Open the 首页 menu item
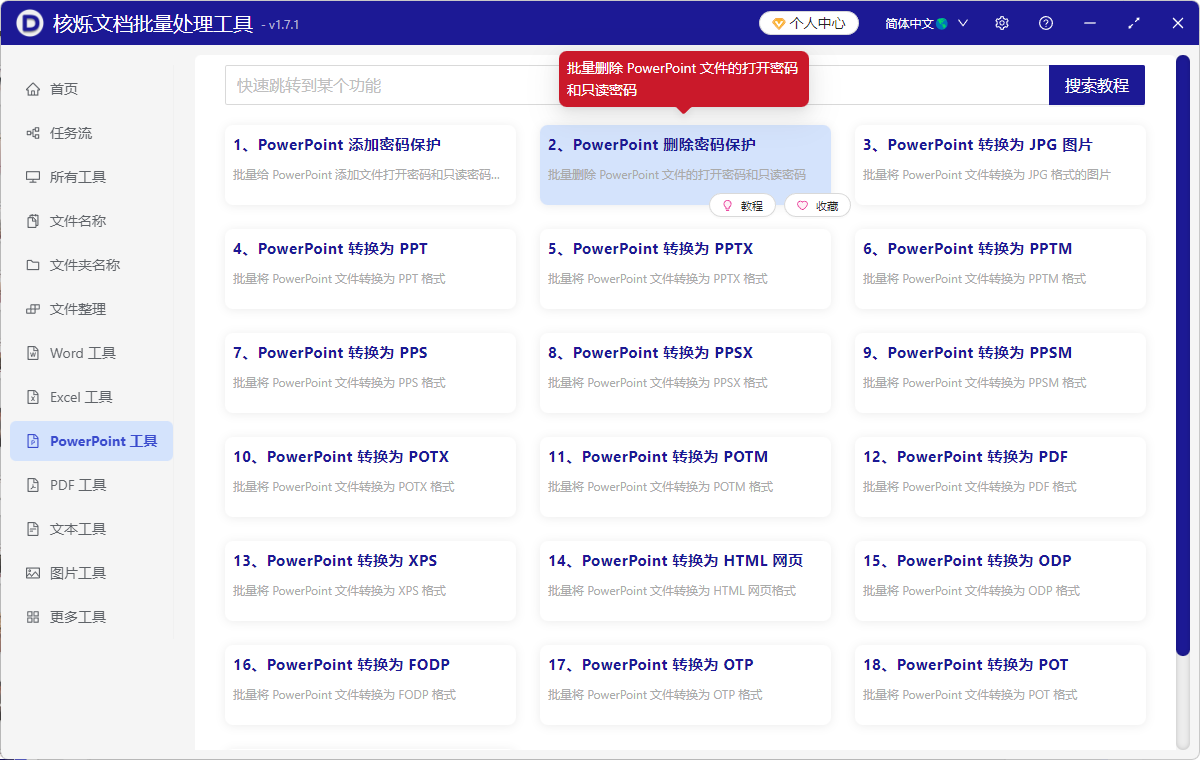 click(x=91, y=89)
